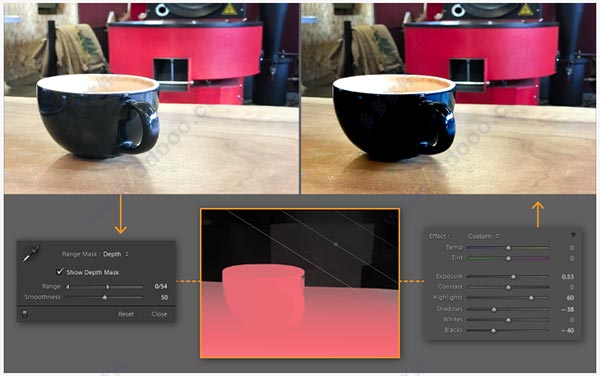Click the Shadows slider handle
Viewport: 600px width, 376px height.
tap(494, 309)
